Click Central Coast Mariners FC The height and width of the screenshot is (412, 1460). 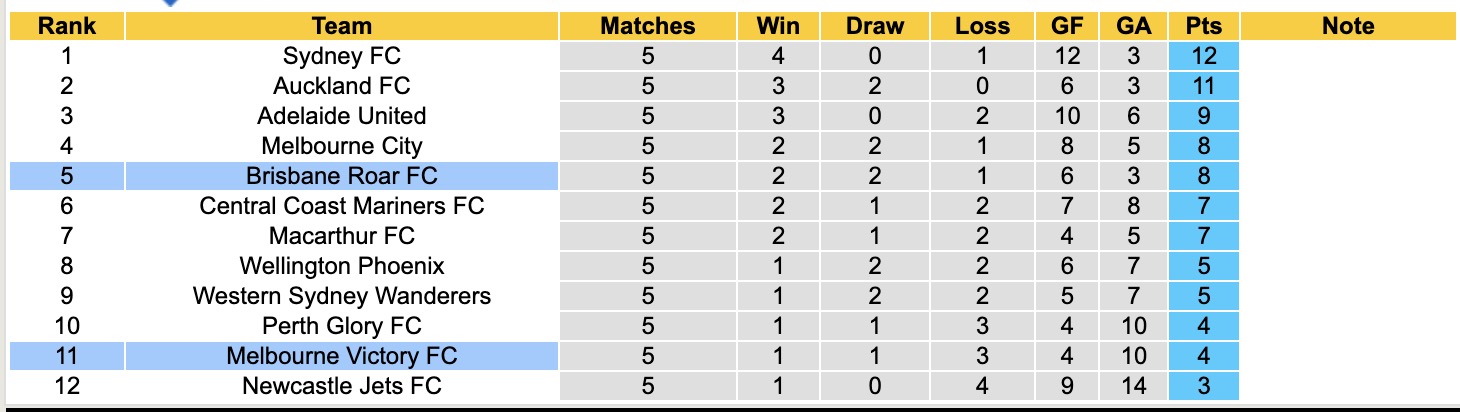tap(341, 206)
